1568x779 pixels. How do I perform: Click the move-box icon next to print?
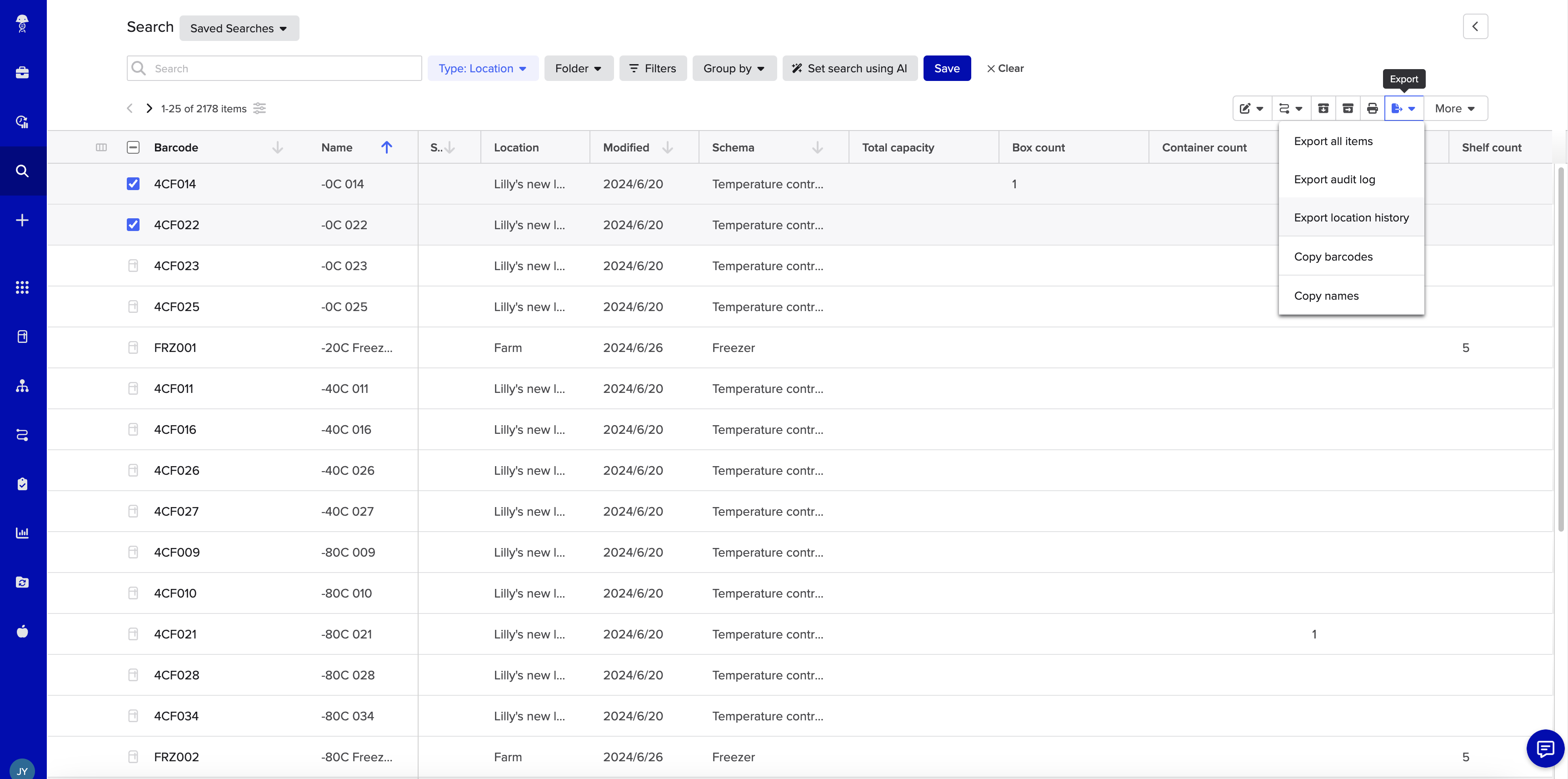point(1348,108)
